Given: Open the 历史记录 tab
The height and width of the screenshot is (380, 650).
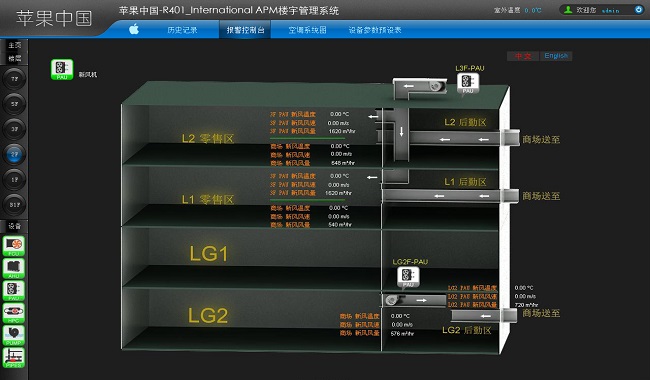Looking at the screenshot, I should (x=182, y=30).
